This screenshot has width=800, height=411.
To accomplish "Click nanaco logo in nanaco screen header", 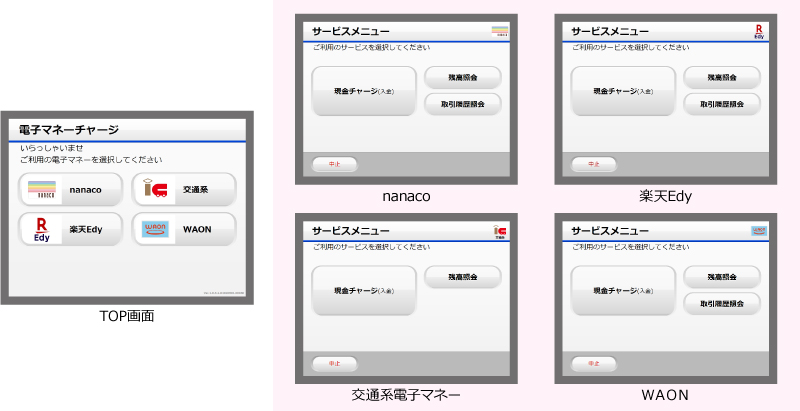I will 500,31.
